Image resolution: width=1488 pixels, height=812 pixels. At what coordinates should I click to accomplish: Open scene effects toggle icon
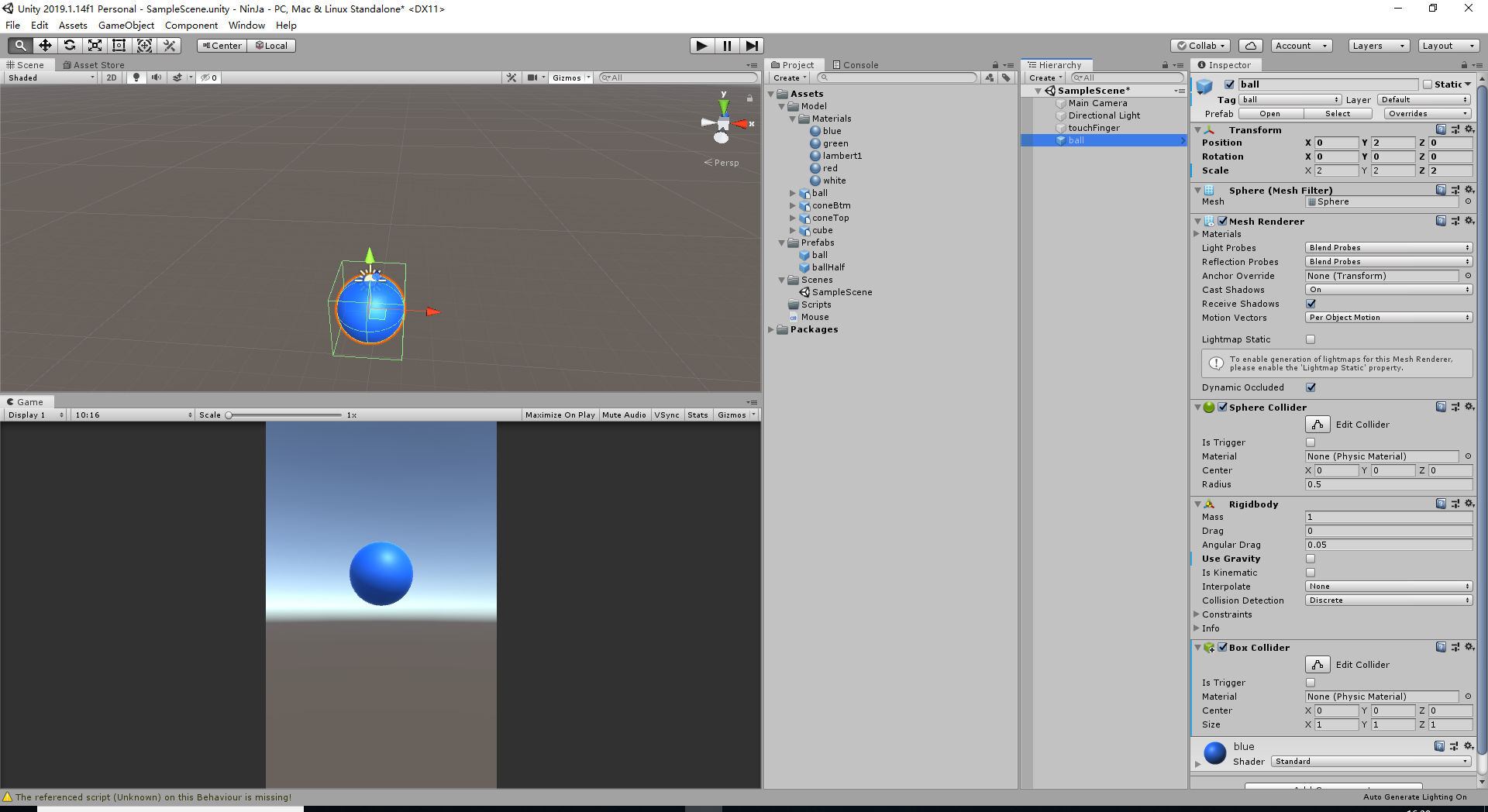pyautogui.click(x=177, y=77)
